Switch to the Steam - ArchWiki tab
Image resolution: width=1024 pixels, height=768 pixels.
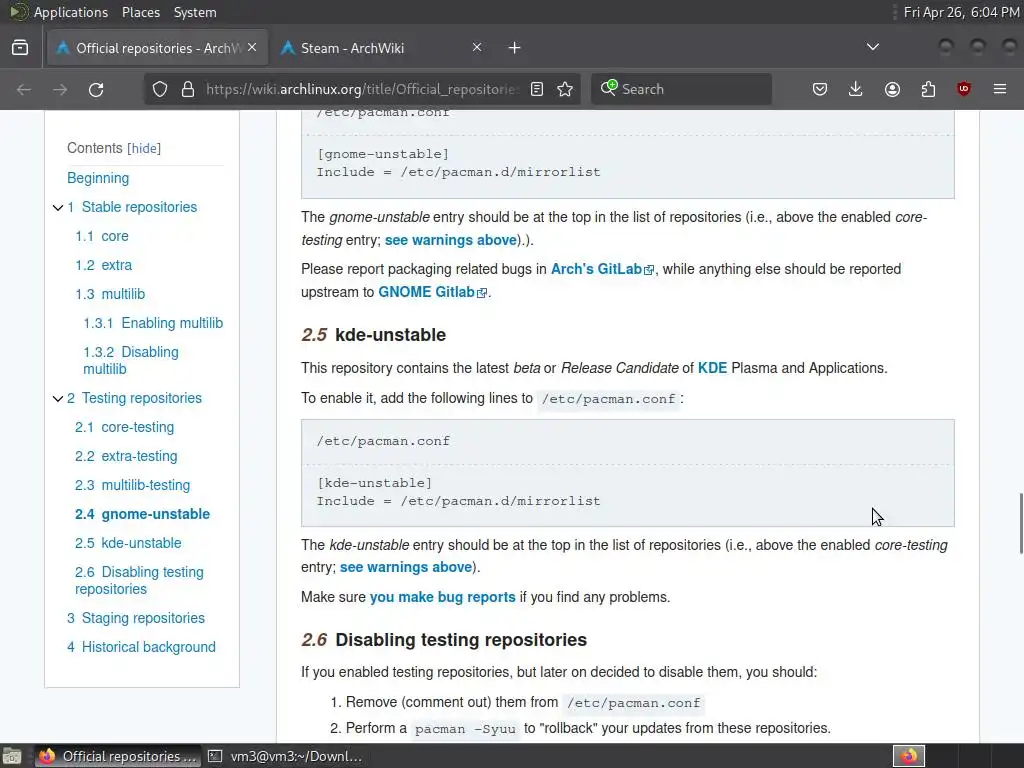381,48
